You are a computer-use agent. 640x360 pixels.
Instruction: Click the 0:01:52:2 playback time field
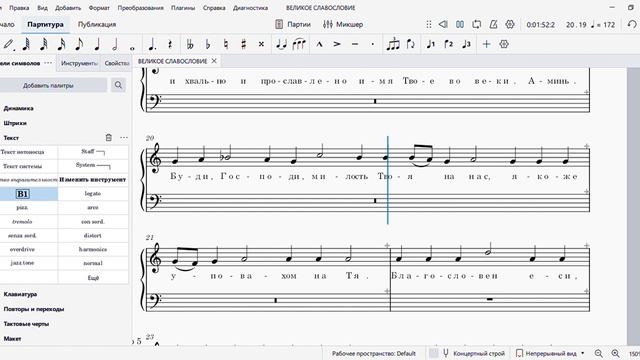coord(540,25)
